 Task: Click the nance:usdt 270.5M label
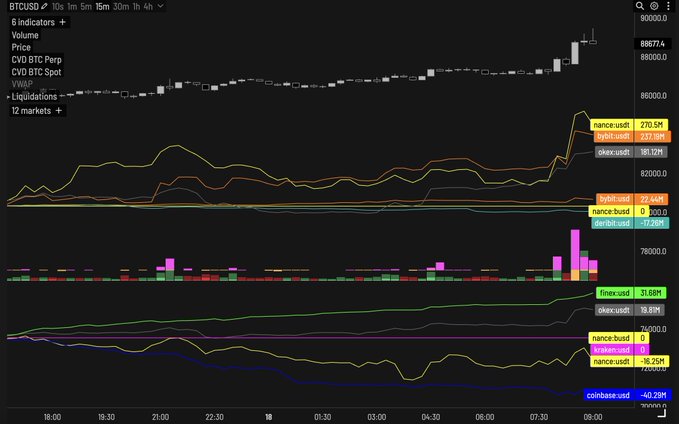[629, 125]
